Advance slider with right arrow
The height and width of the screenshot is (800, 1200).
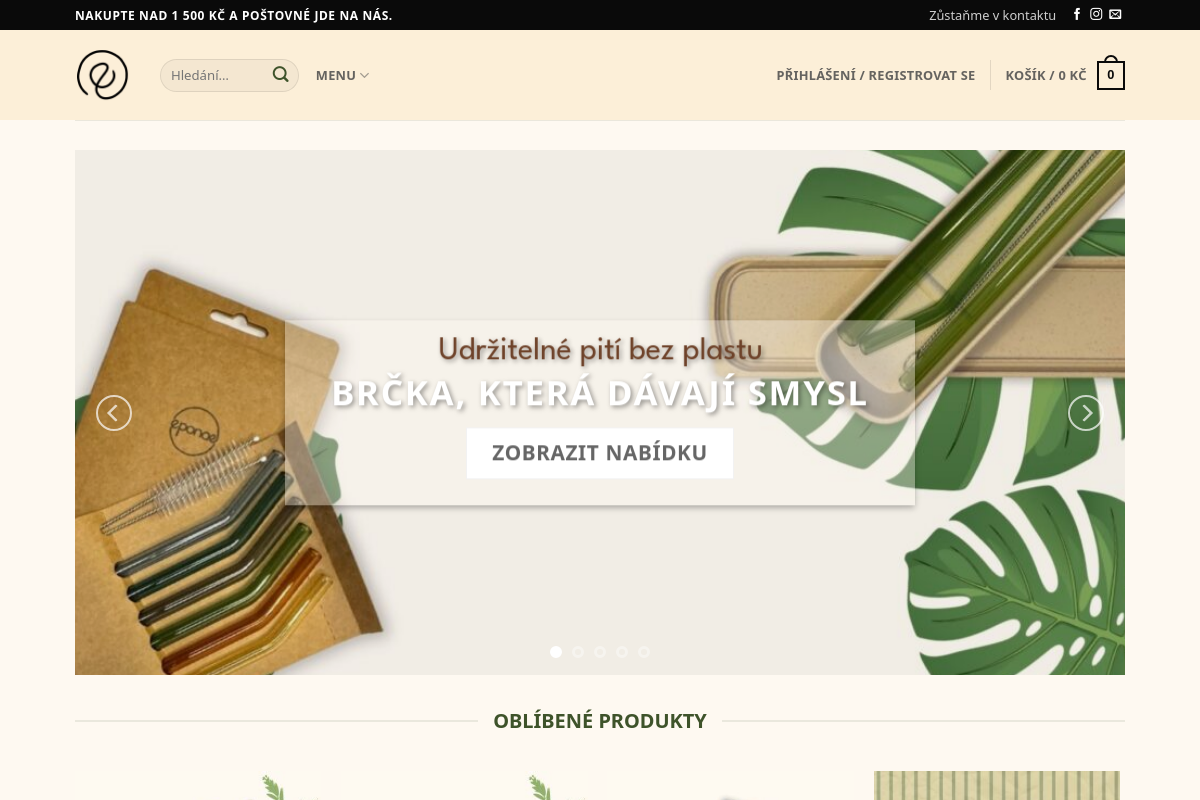[1086, 413]
